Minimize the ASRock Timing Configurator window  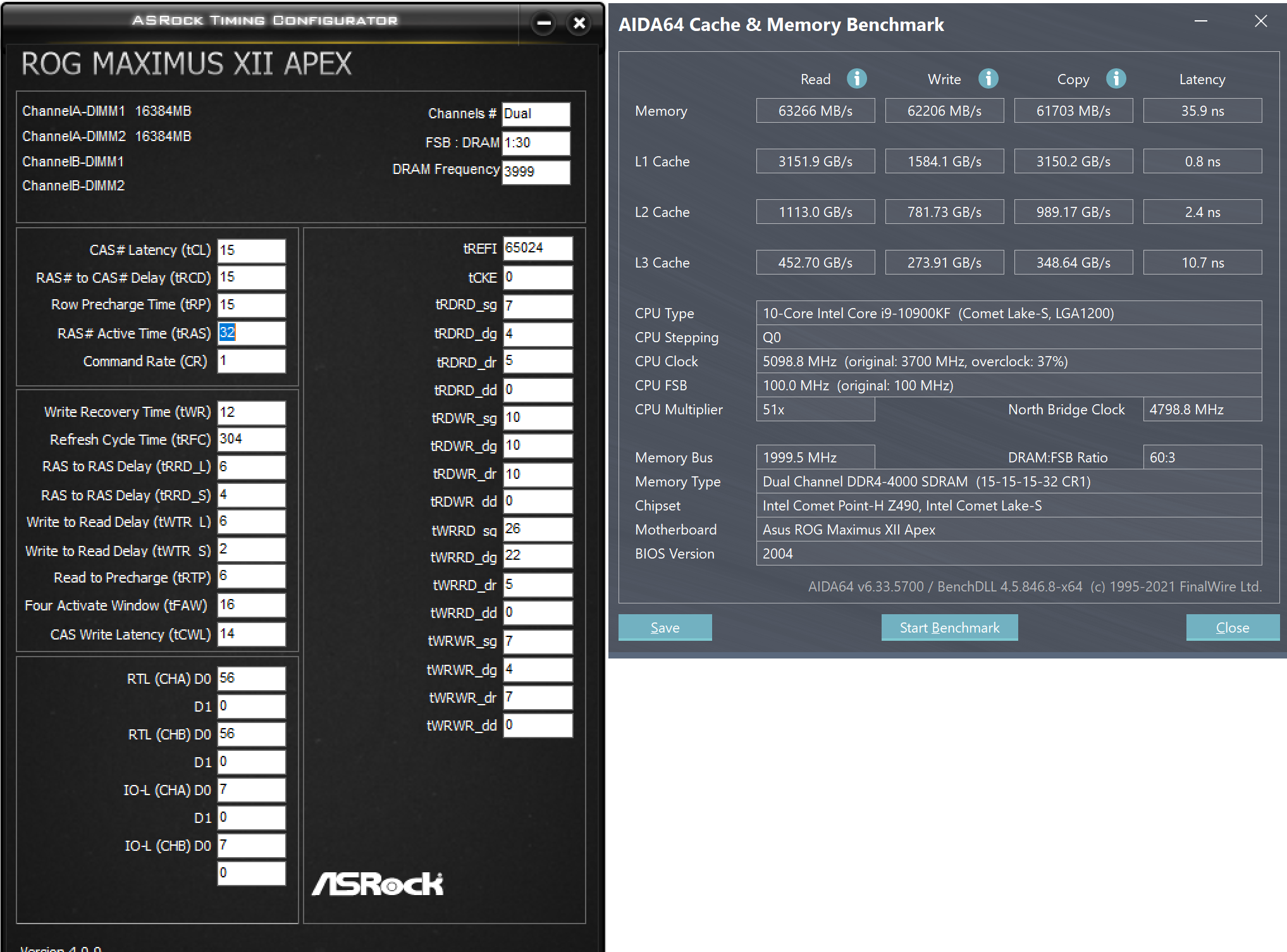(x=543, y=23)
